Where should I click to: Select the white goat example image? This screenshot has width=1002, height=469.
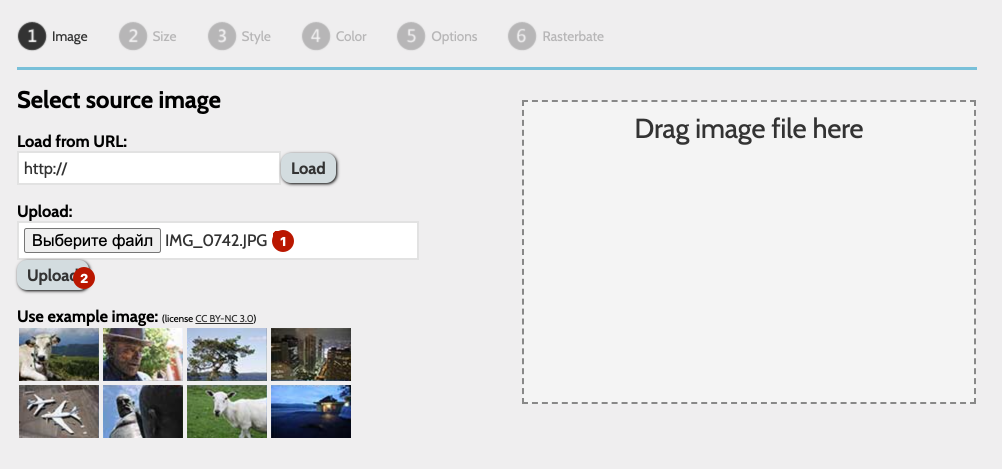227,411
